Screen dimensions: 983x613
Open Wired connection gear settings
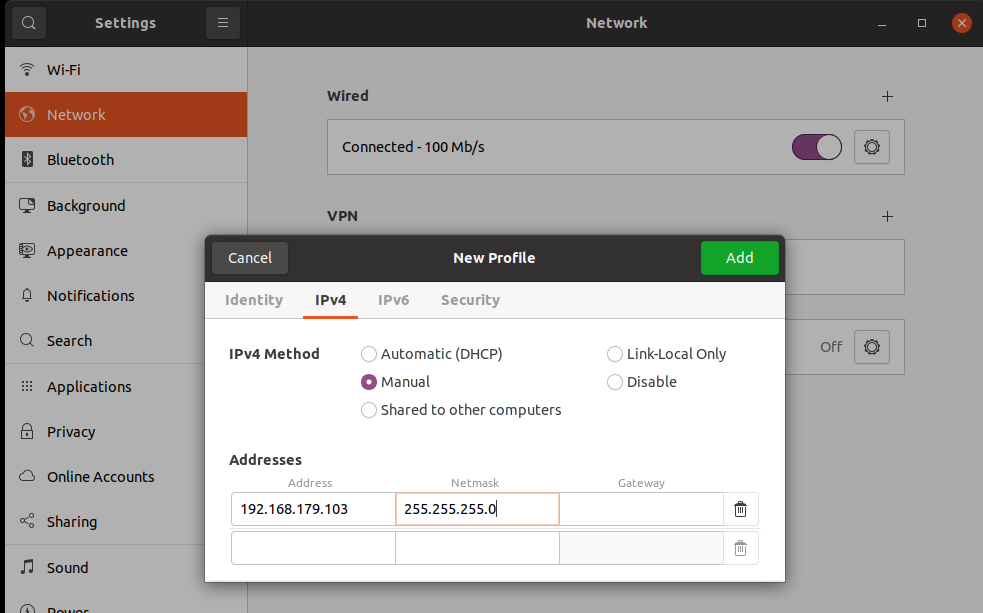(871, 147)
